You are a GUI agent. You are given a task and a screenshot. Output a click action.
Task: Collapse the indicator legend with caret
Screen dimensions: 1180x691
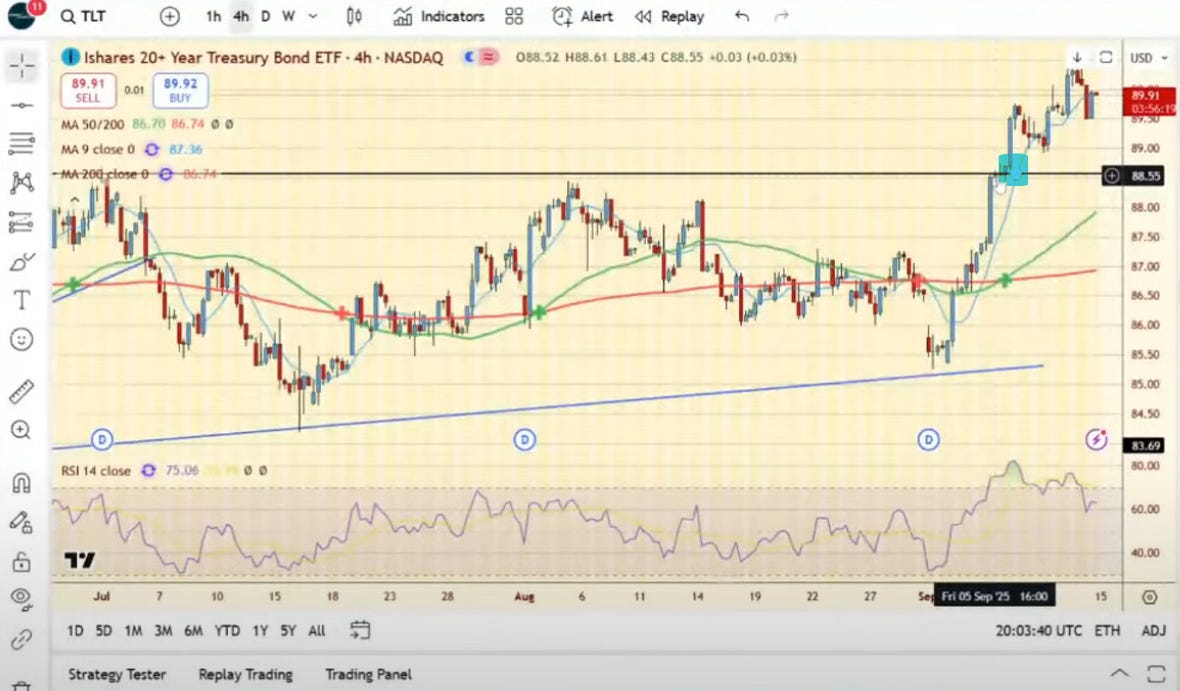coord(75,199)
